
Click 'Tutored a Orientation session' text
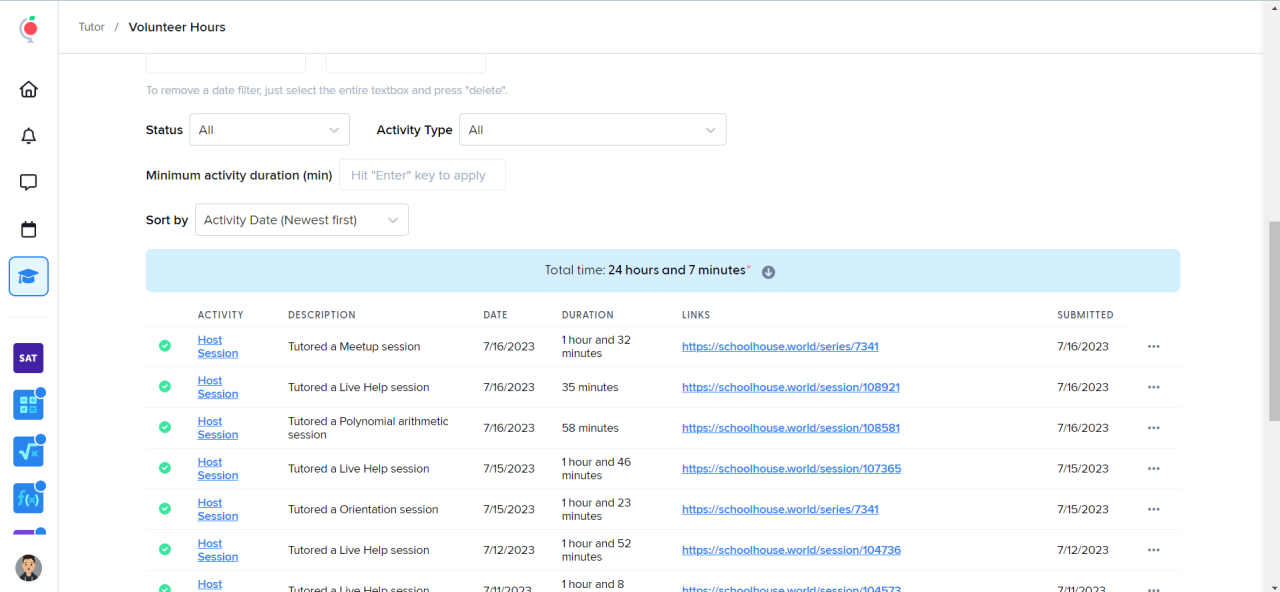point(363,510)
